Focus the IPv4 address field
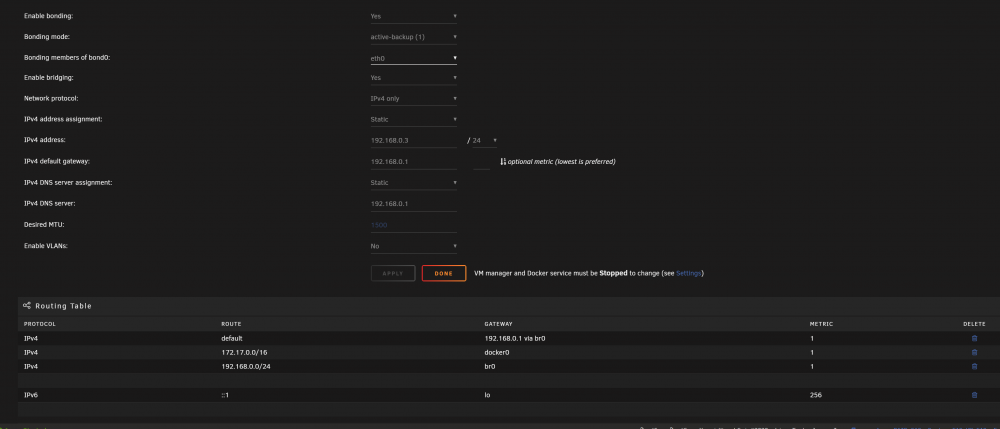 pos(413,140)
